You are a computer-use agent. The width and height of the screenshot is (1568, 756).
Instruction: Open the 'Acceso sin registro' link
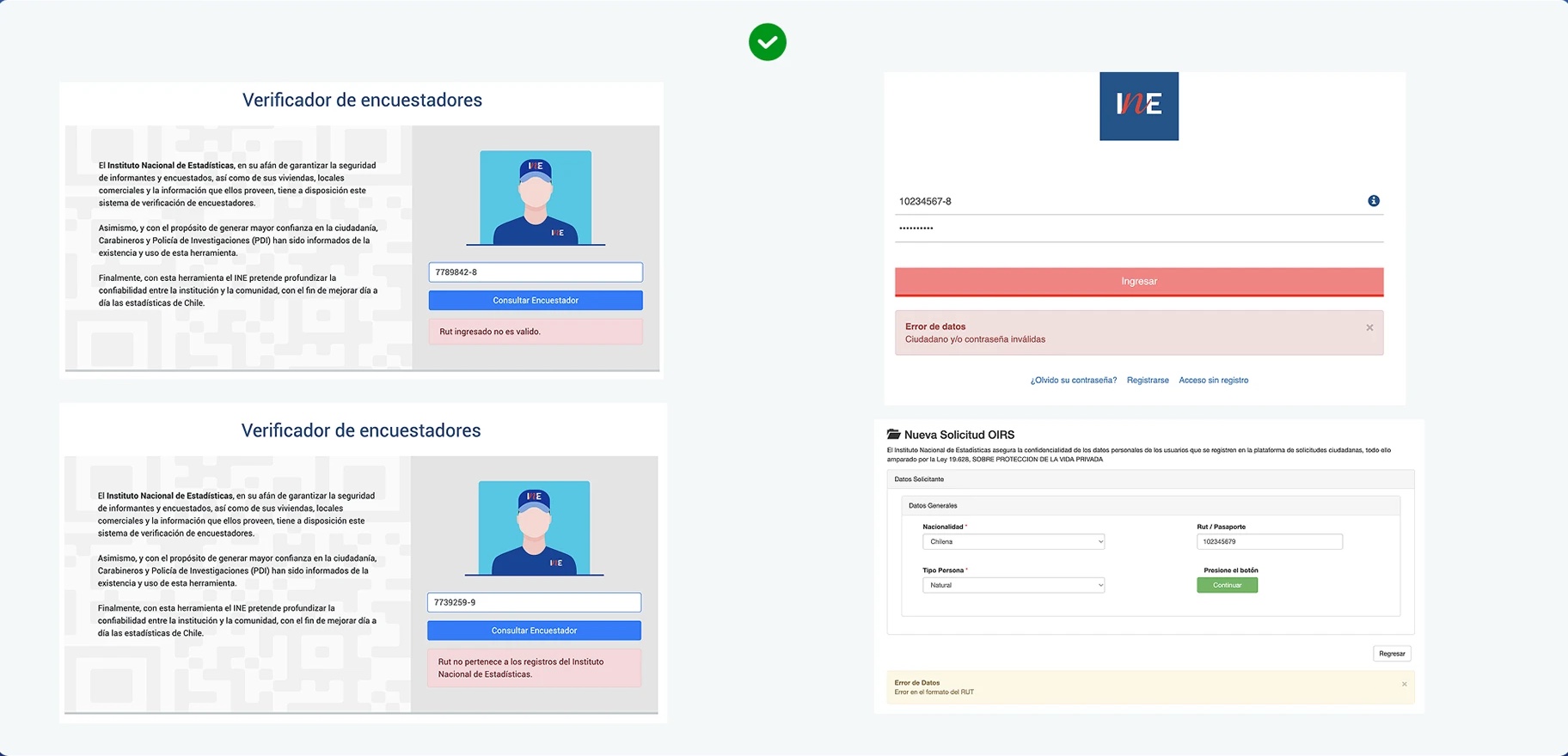(x=1214, y=381)
